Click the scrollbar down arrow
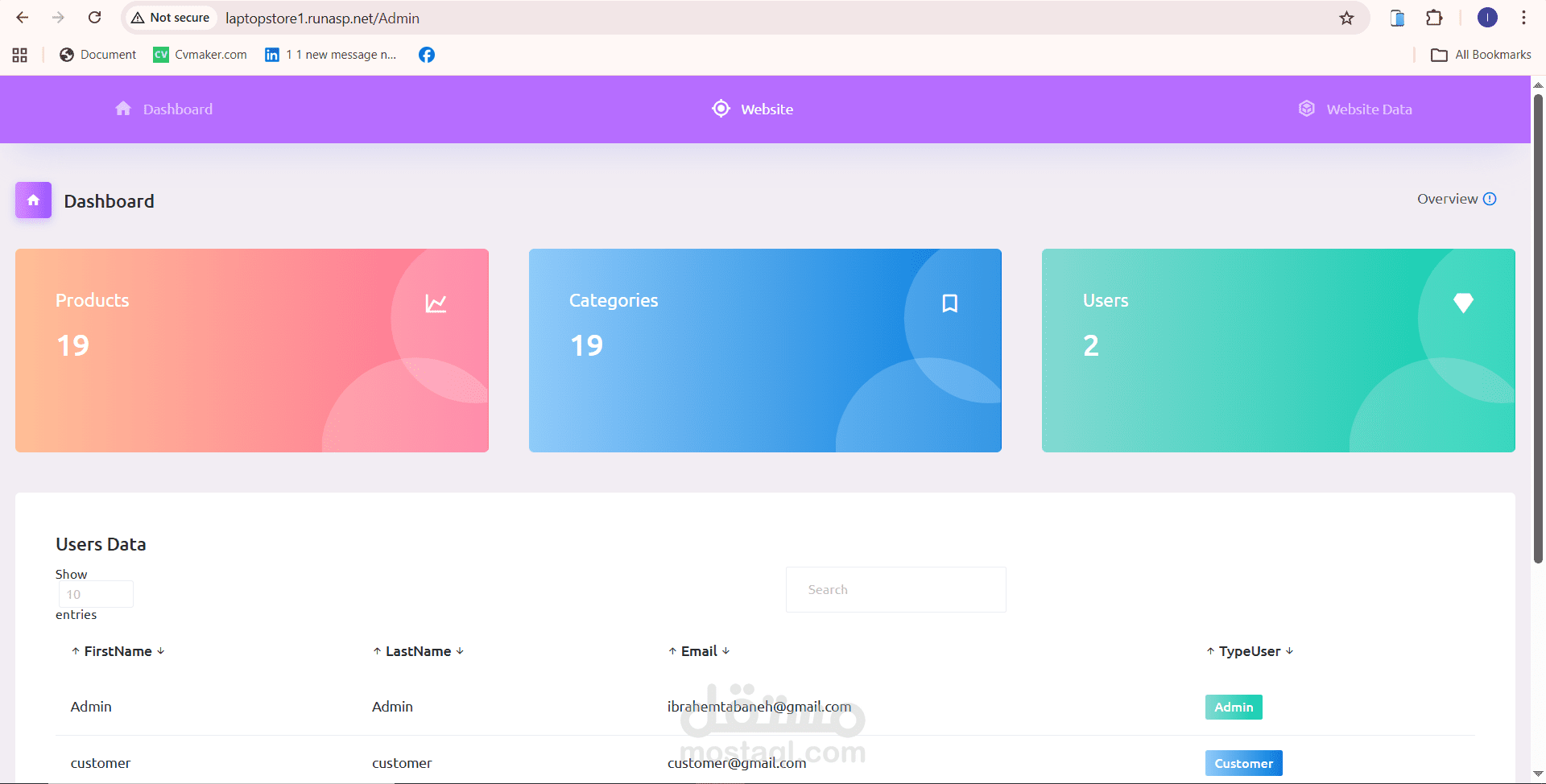Screen dimensions: 1546x784 (x=1538, y=775)
